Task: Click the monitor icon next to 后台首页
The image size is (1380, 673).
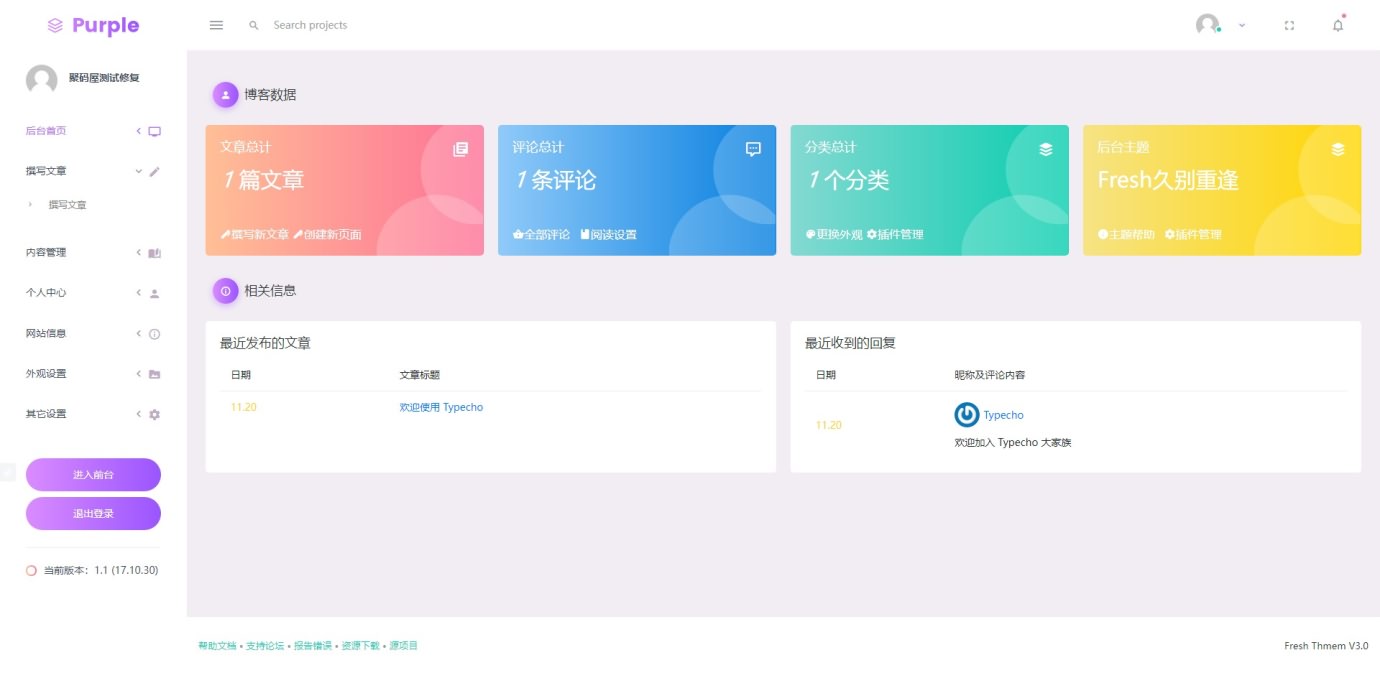Action: pos(155,130)
